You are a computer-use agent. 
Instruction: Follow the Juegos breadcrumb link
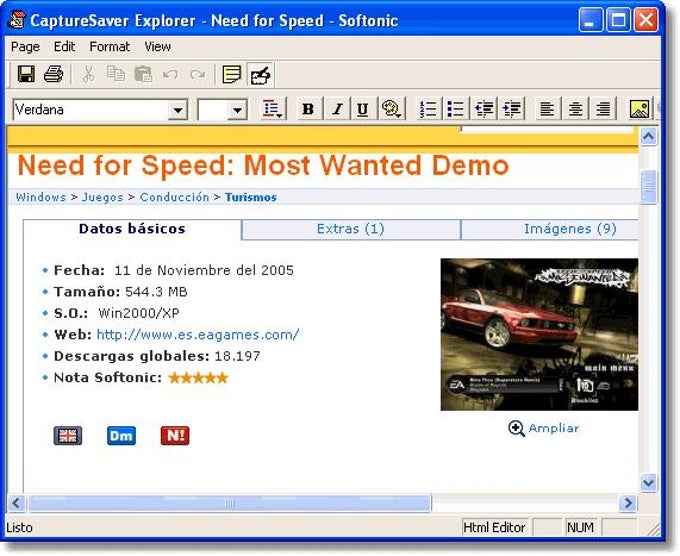click(102, 197)
